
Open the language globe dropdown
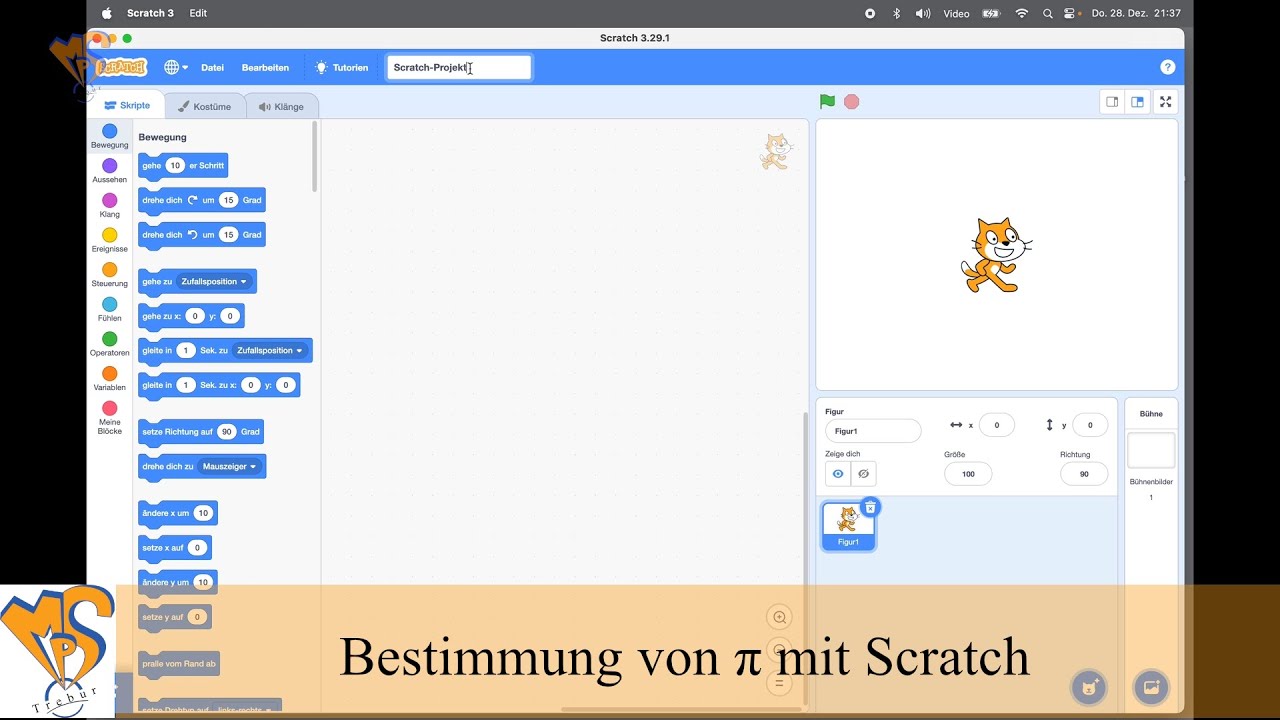[176, 67]
